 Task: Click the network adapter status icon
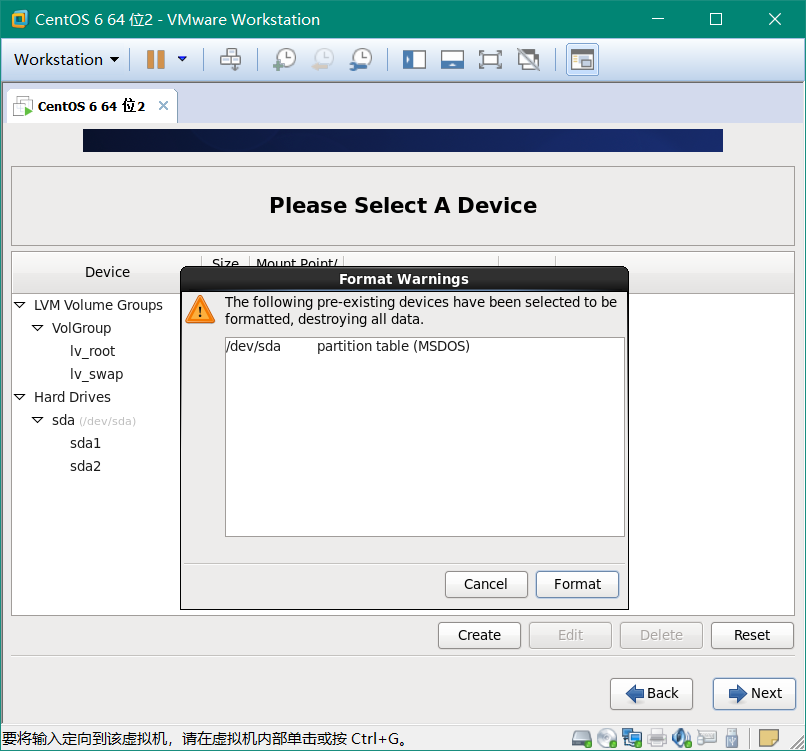tap(632, 739)
